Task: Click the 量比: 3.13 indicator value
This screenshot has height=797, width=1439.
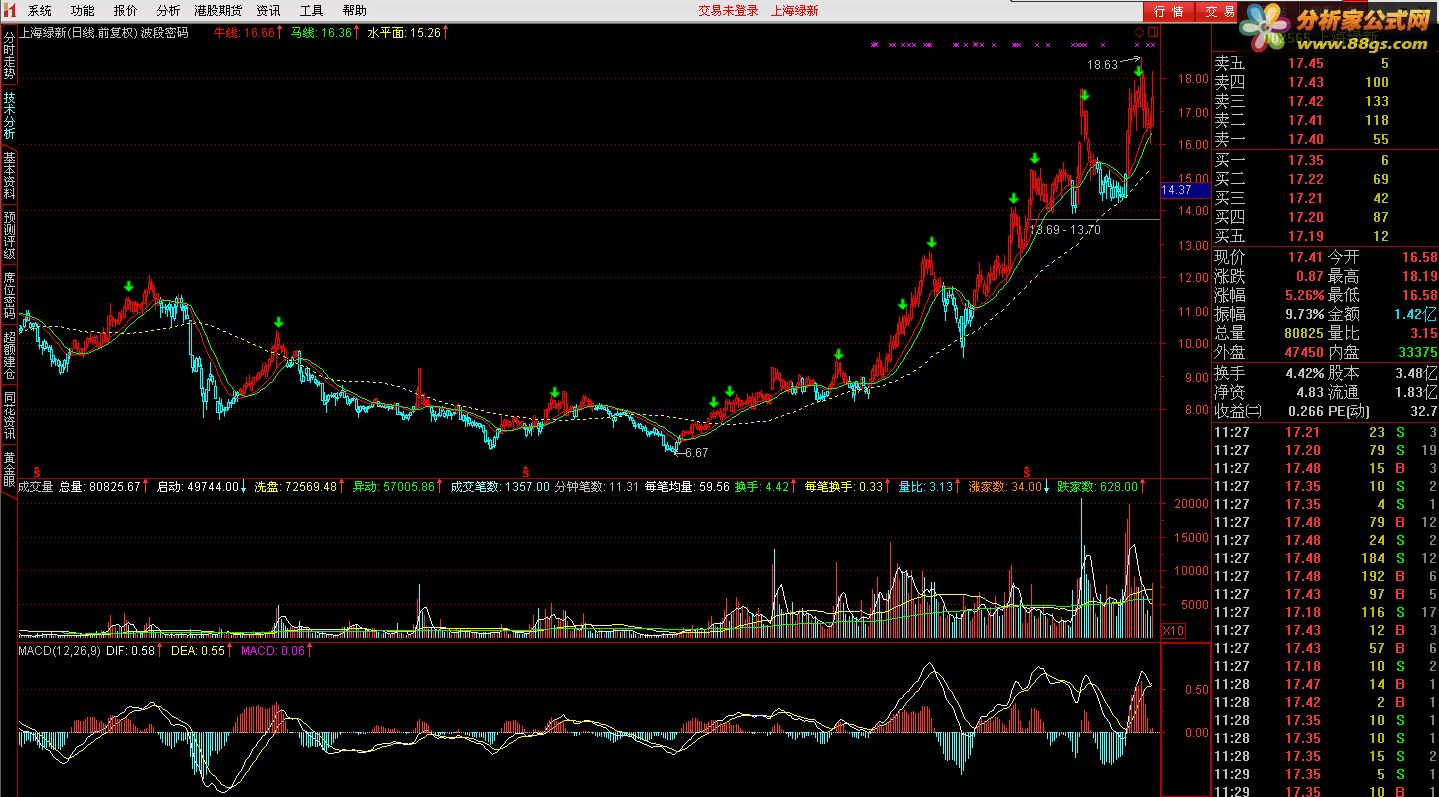Action: [x=928, y=487]
